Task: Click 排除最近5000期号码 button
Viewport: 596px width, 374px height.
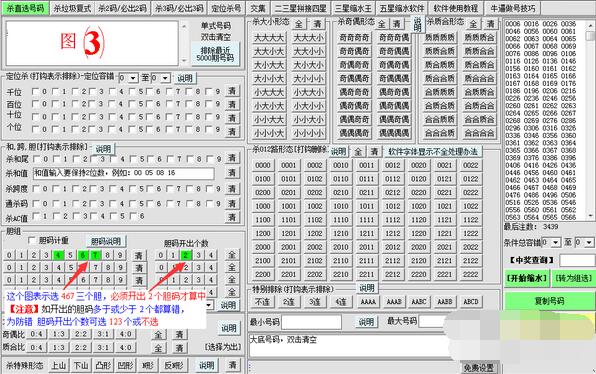Action: coord(215,54)
